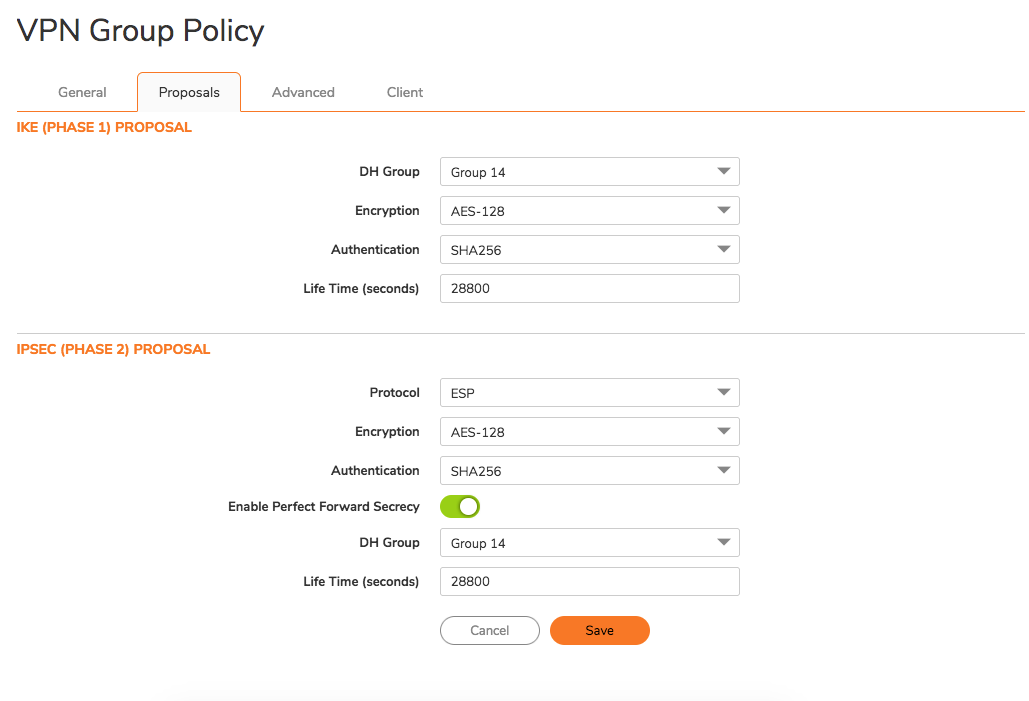Open the Phase 1 Authentication dropdown showing SHA256

[x=589, y=249]
